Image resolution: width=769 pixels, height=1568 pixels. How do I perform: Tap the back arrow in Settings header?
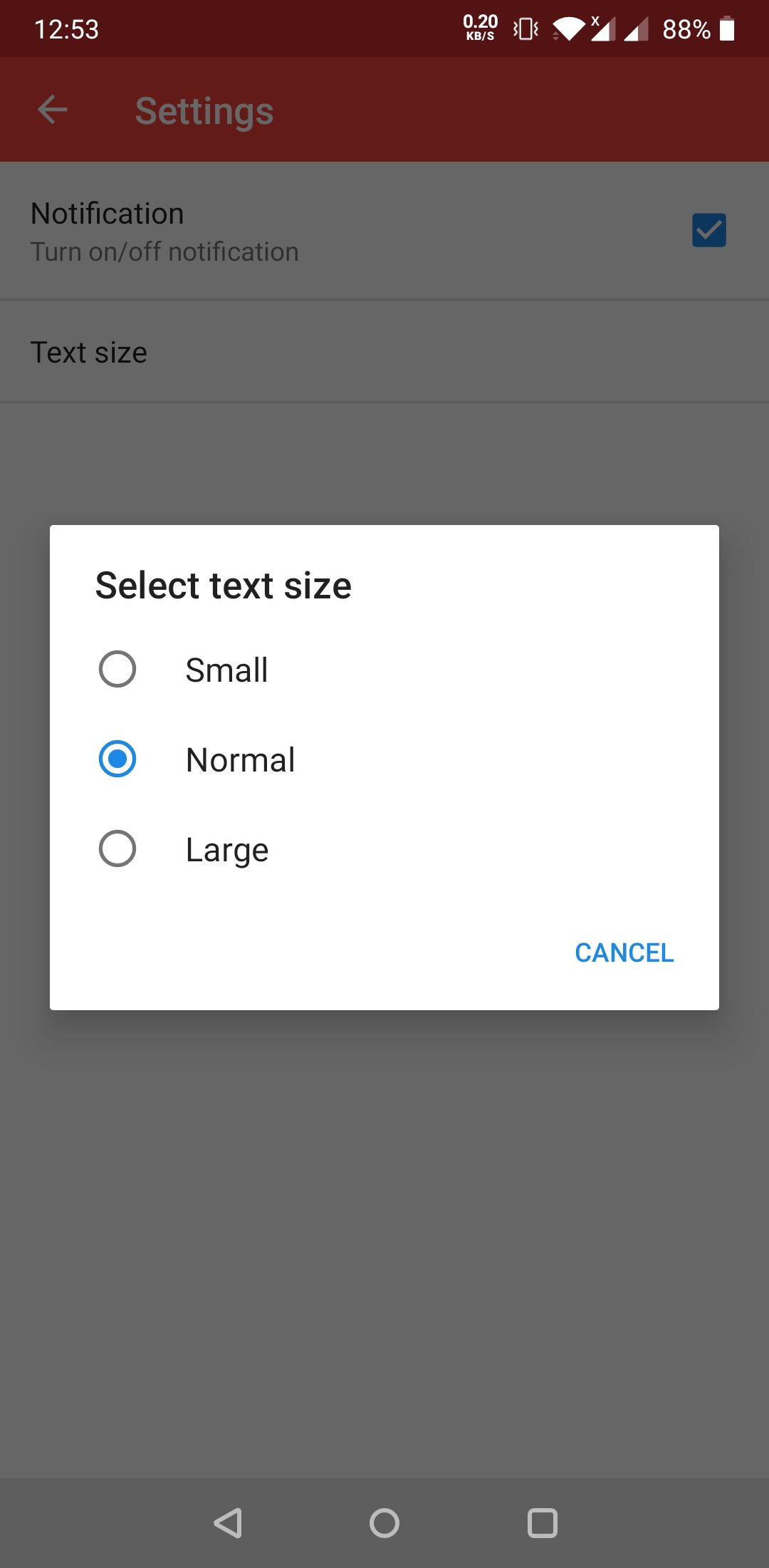click(x=53, y=110)
